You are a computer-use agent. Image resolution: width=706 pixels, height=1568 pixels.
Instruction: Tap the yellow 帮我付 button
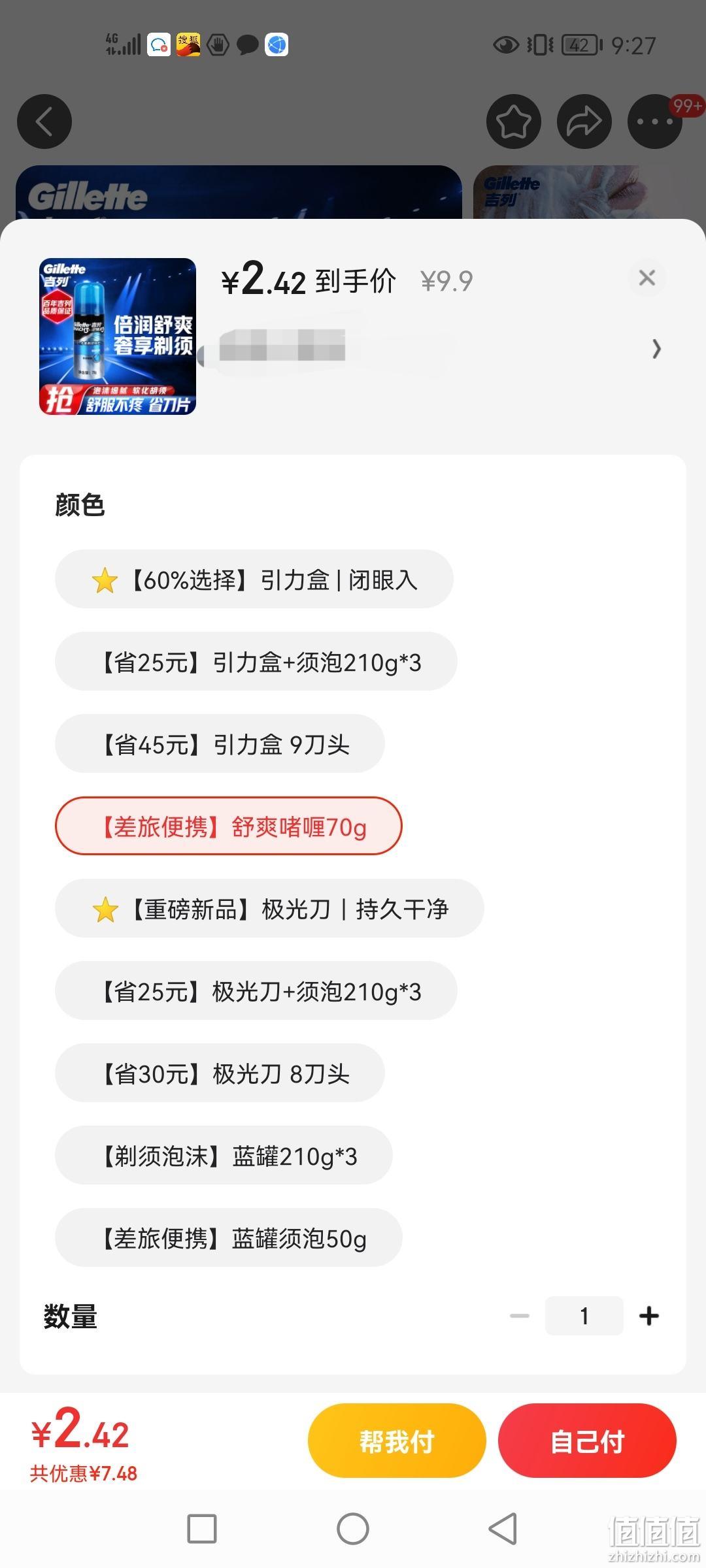(x=397, y=1441)
